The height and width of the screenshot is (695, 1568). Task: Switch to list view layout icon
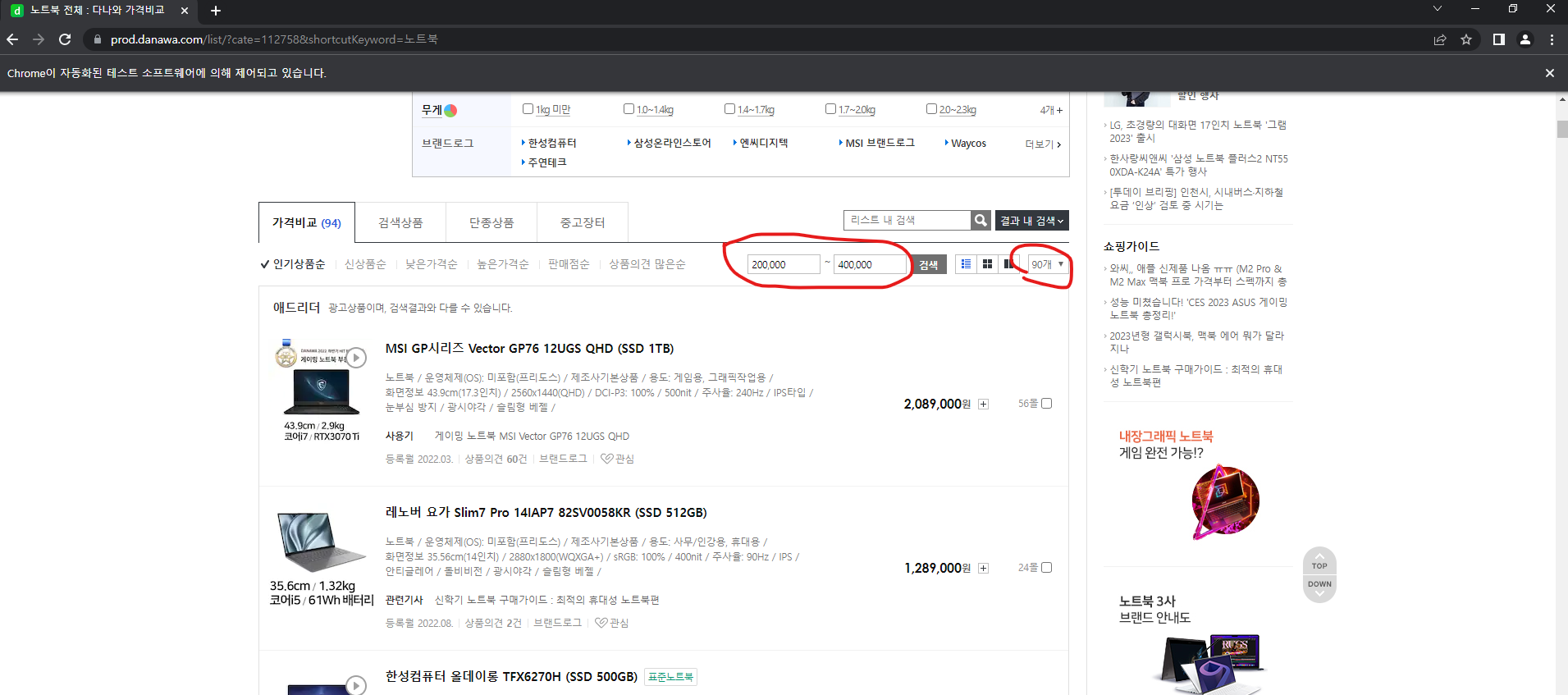click(966, 264)
